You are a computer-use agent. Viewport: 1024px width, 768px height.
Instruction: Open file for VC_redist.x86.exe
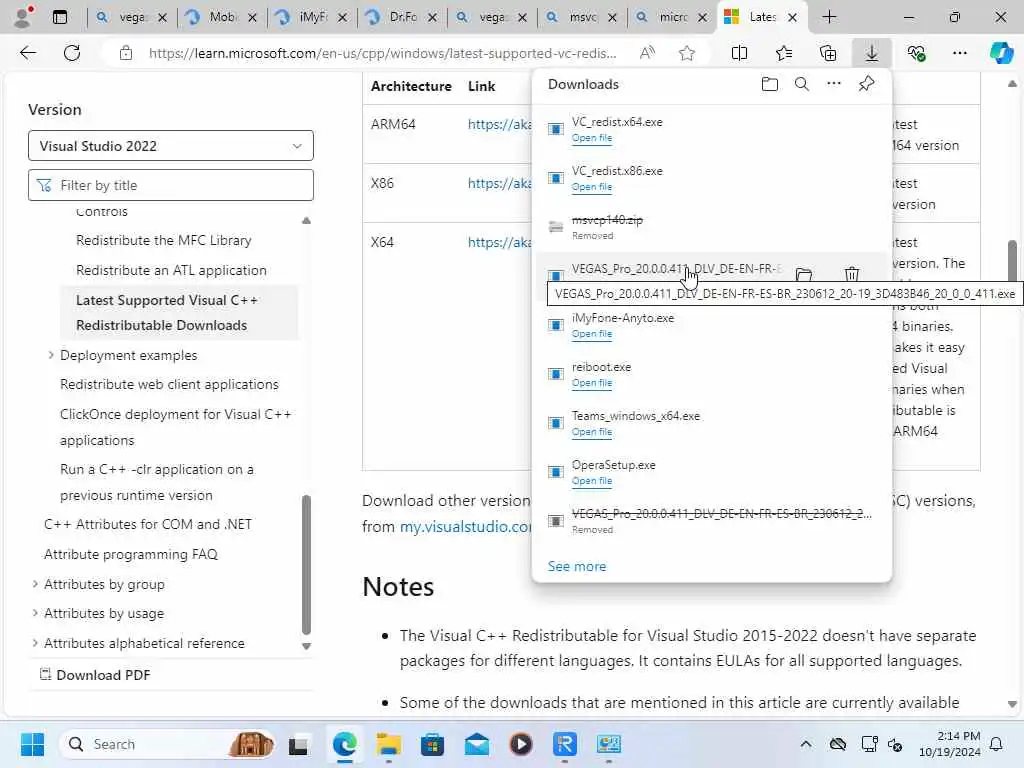pos(592,187)
